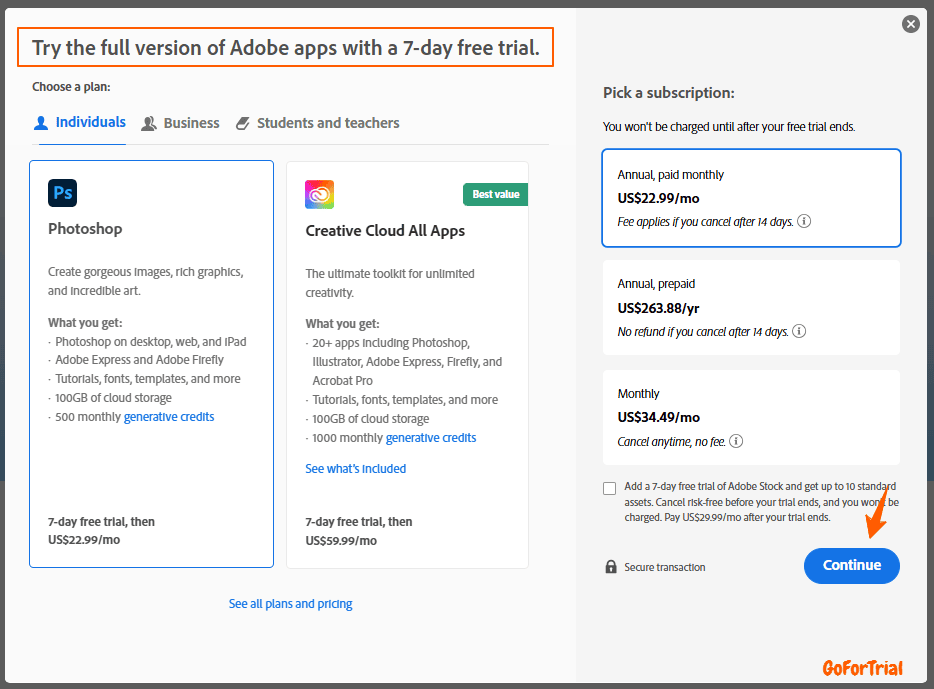Viewport: 934px width, 689px height.
Task: Click the 'Try the full version' headline
Action: [286, 48]
